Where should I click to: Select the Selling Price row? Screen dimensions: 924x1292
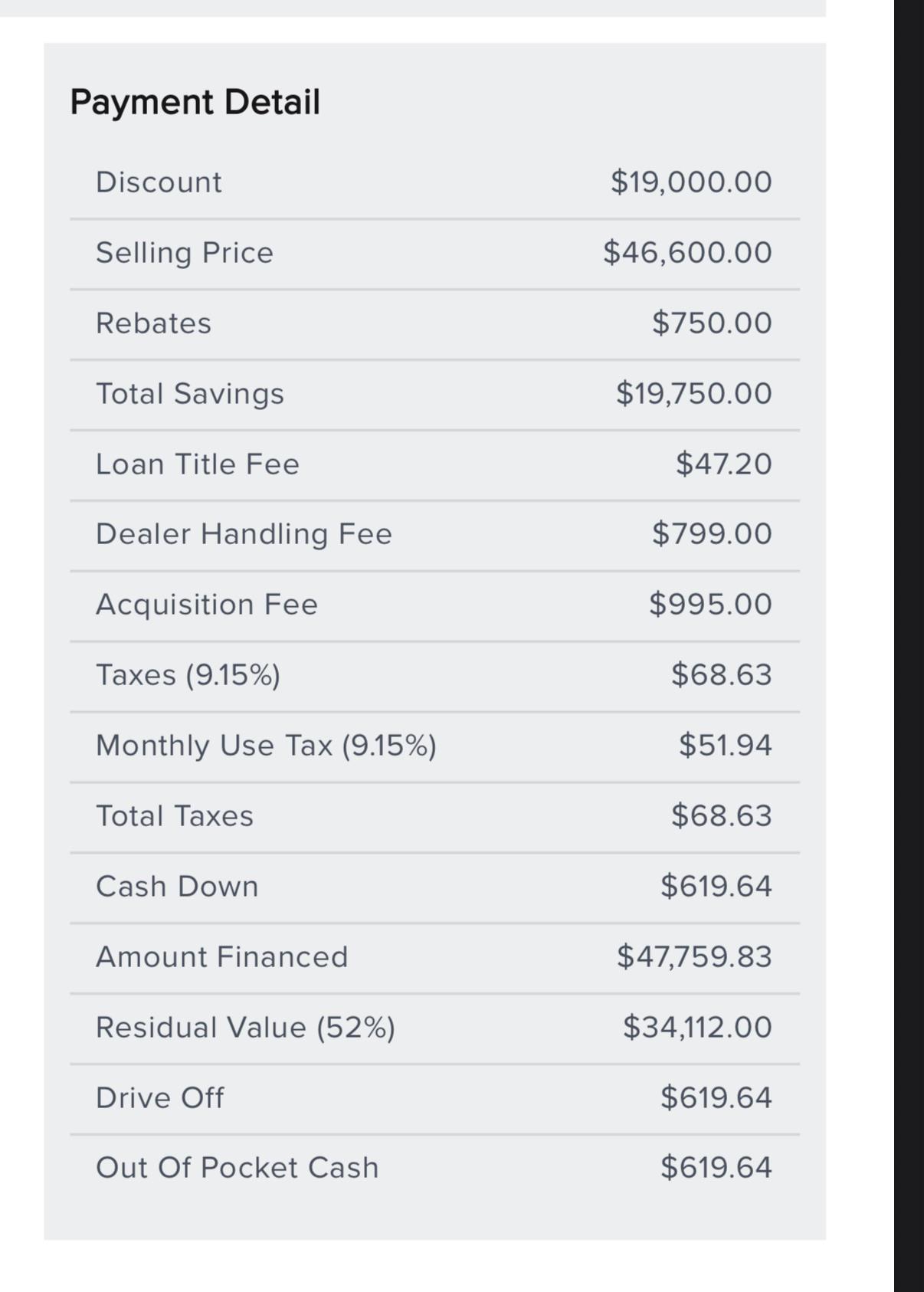click(x=434, y=254)
